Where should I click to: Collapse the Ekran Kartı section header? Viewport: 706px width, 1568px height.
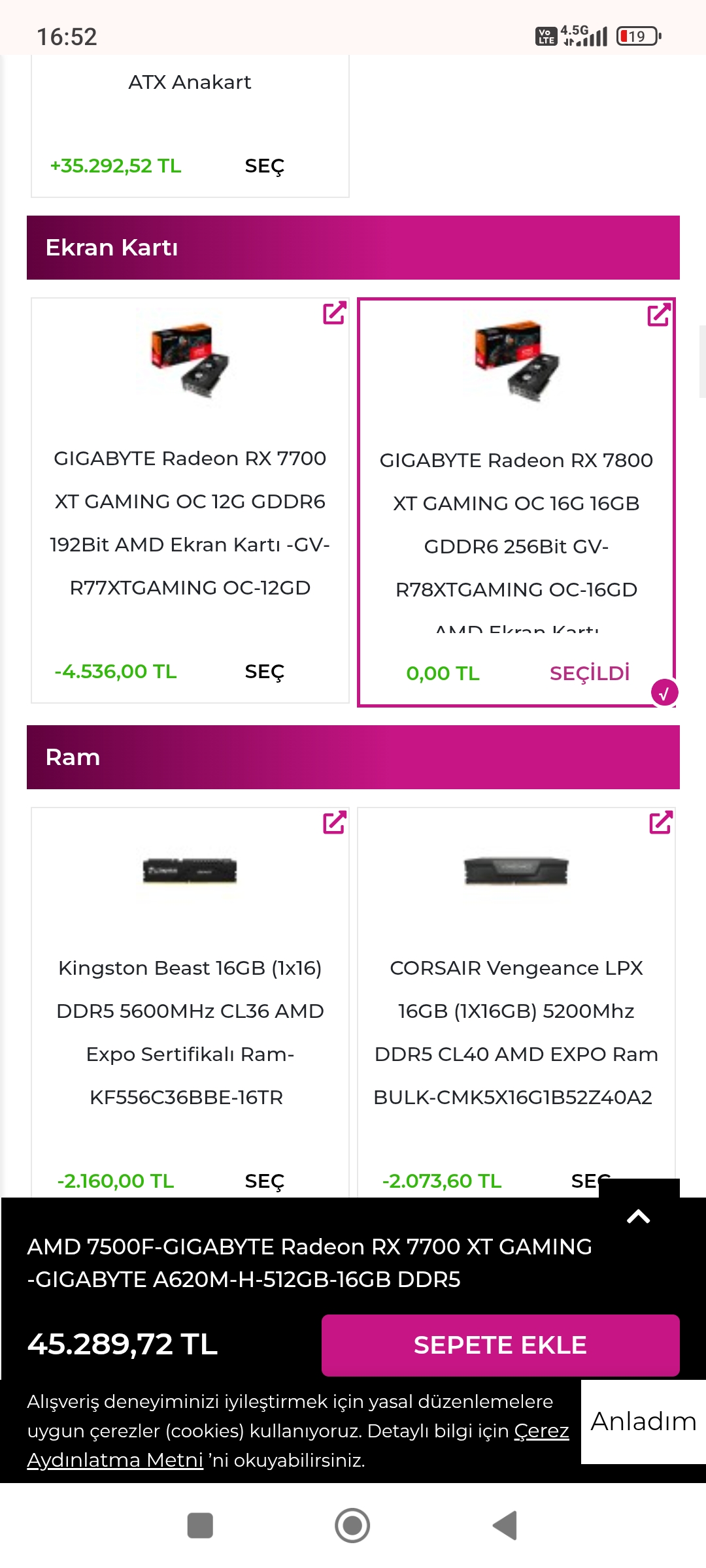tap(353, 248)
